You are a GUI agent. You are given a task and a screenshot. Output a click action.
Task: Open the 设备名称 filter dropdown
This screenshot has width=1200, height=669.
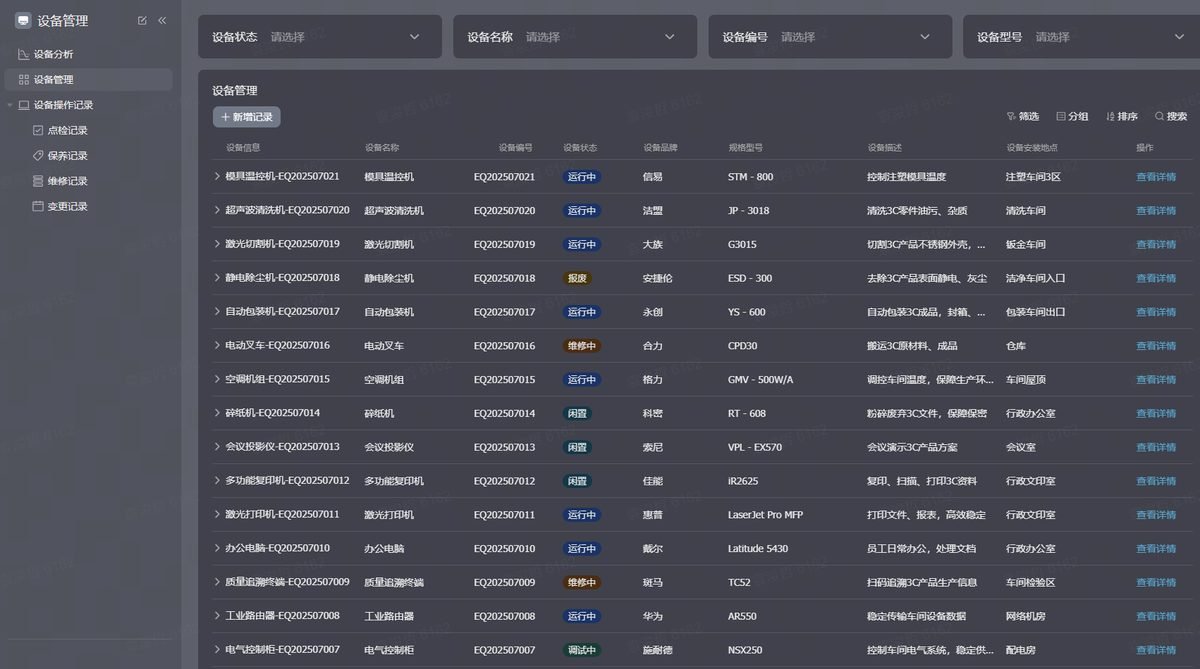[575, 37]
